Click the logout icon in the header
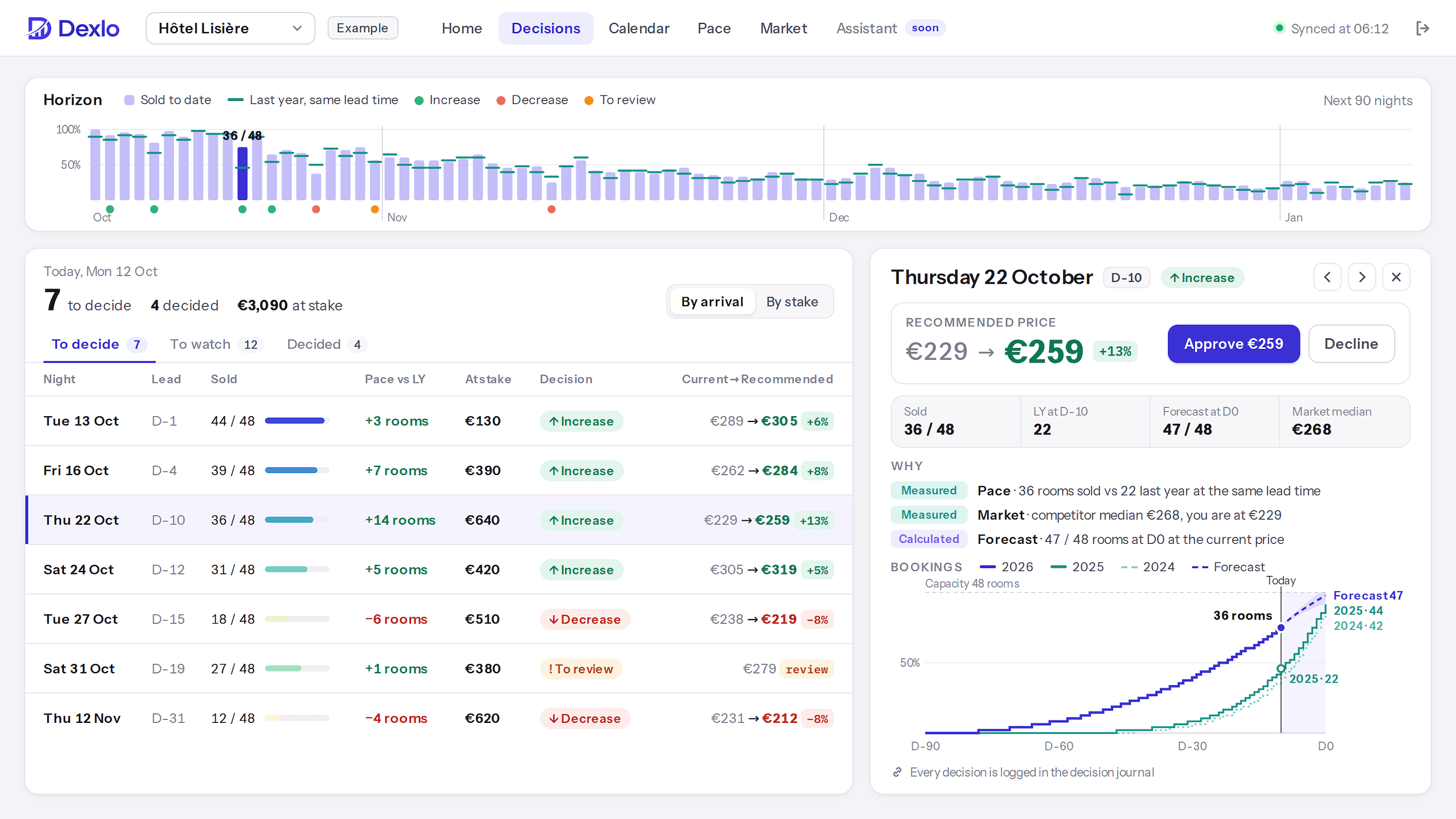This screenshot has height=819, width=1456. tap(1423, 28)
